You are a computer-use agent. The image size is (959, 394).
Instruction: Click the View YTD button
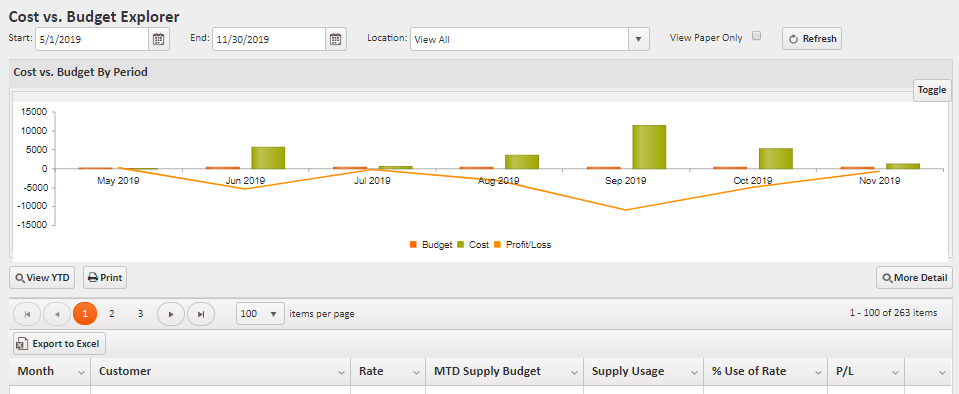click(42, 277)
